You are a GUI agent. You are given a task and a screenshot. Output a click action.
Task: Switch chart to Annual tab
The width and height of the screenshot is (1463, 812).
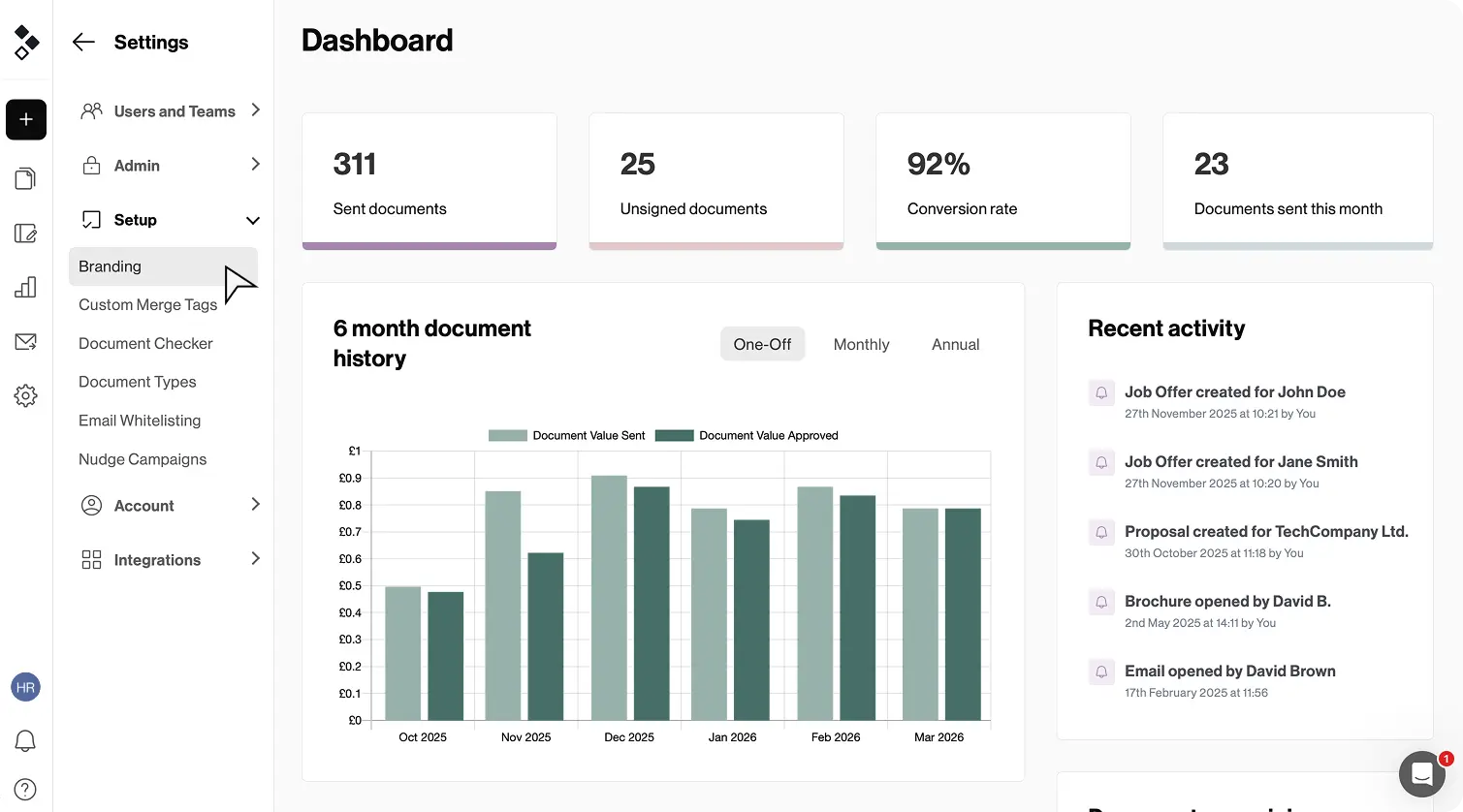955,344
